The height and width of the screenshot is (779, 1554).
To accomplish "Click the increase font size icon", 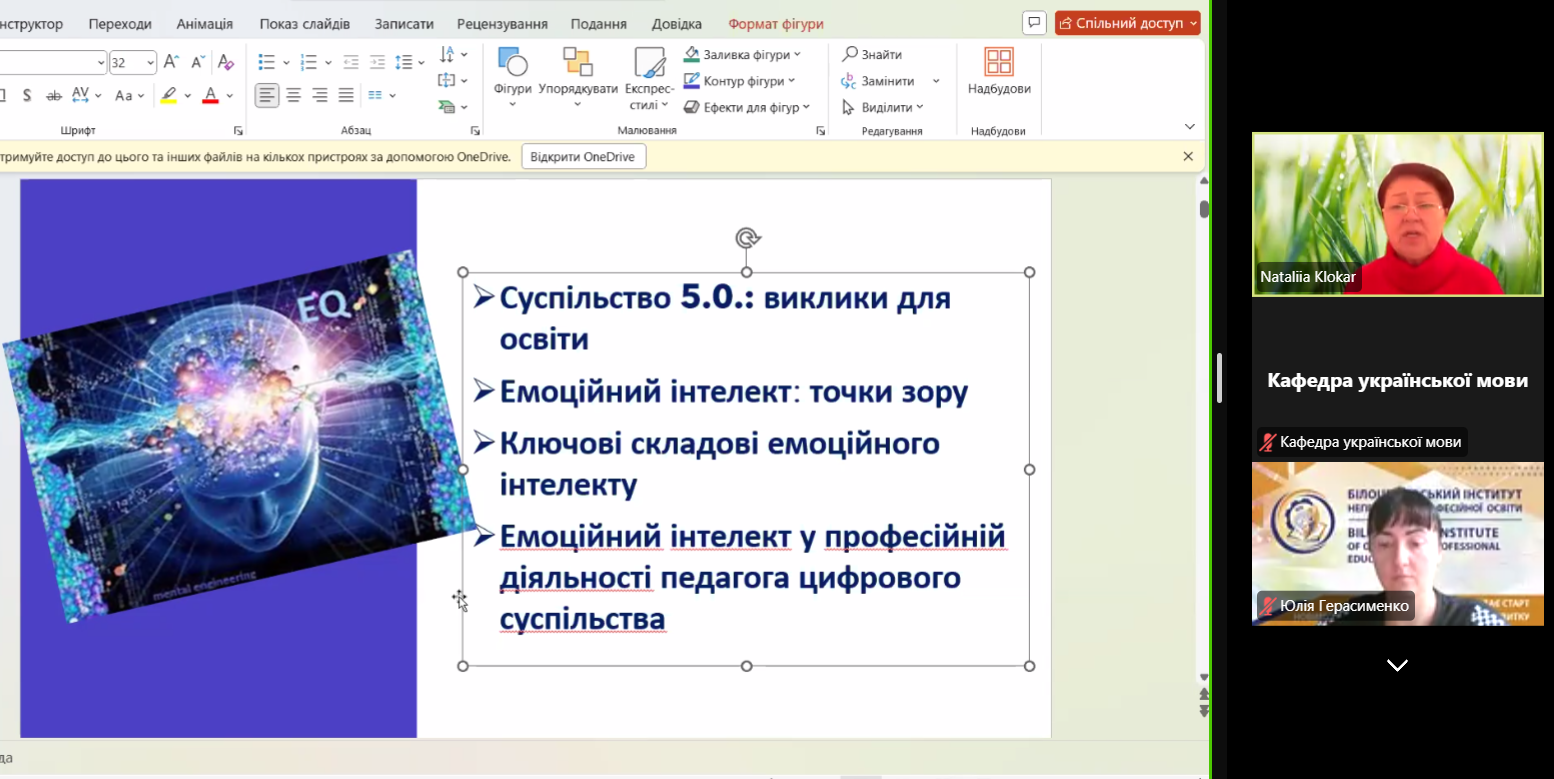I will (171, 62).
